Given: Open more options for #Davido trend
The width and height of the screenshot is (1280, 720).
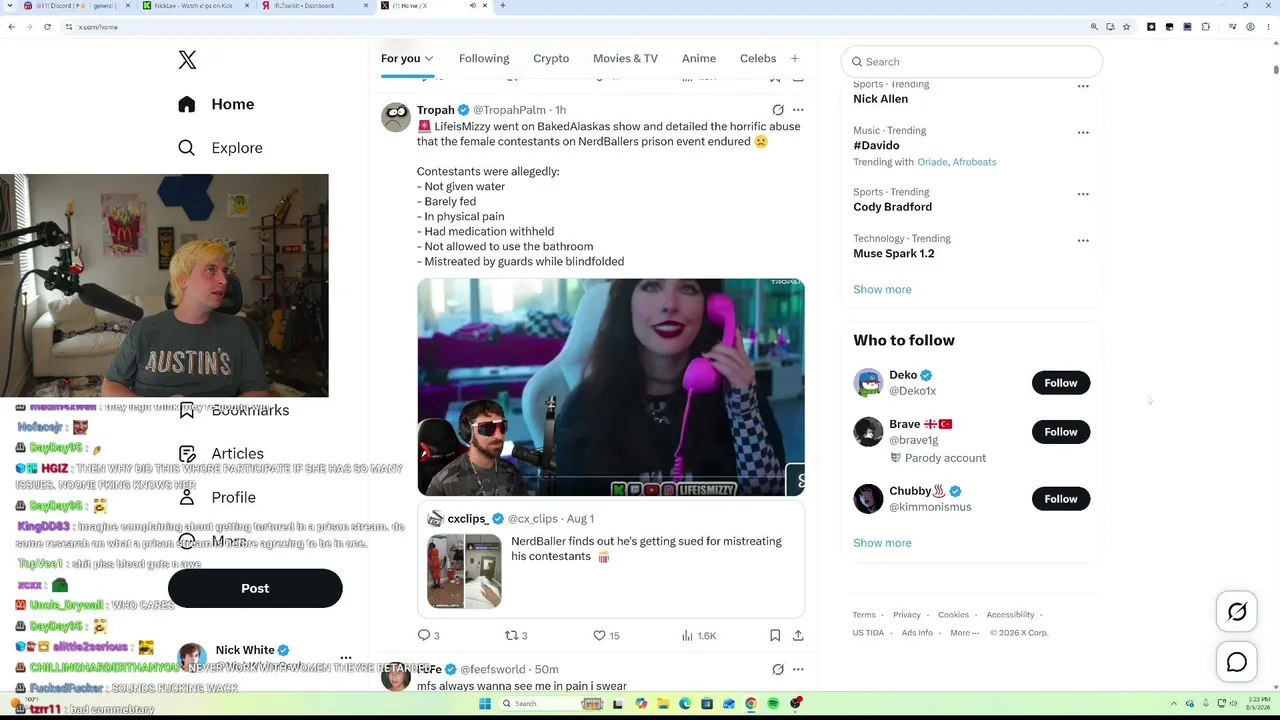Looking at the screenshot, I should (x=1083, y=132).
